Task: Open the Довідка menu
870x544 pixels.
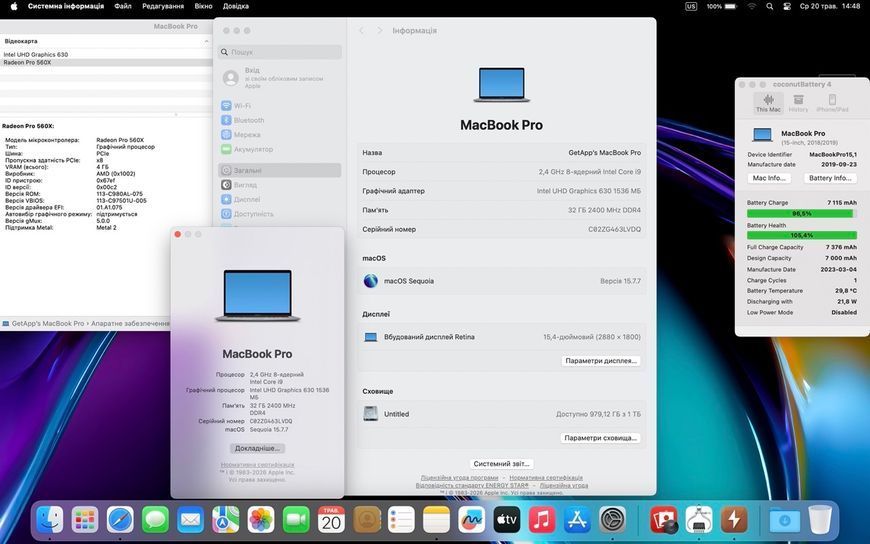Action: pos(236,7)
